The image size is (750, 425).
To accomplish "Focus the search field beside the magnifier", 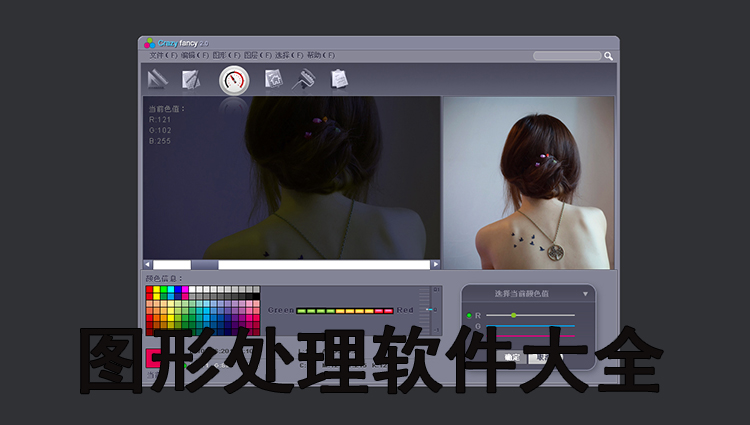I will [567, 56].
